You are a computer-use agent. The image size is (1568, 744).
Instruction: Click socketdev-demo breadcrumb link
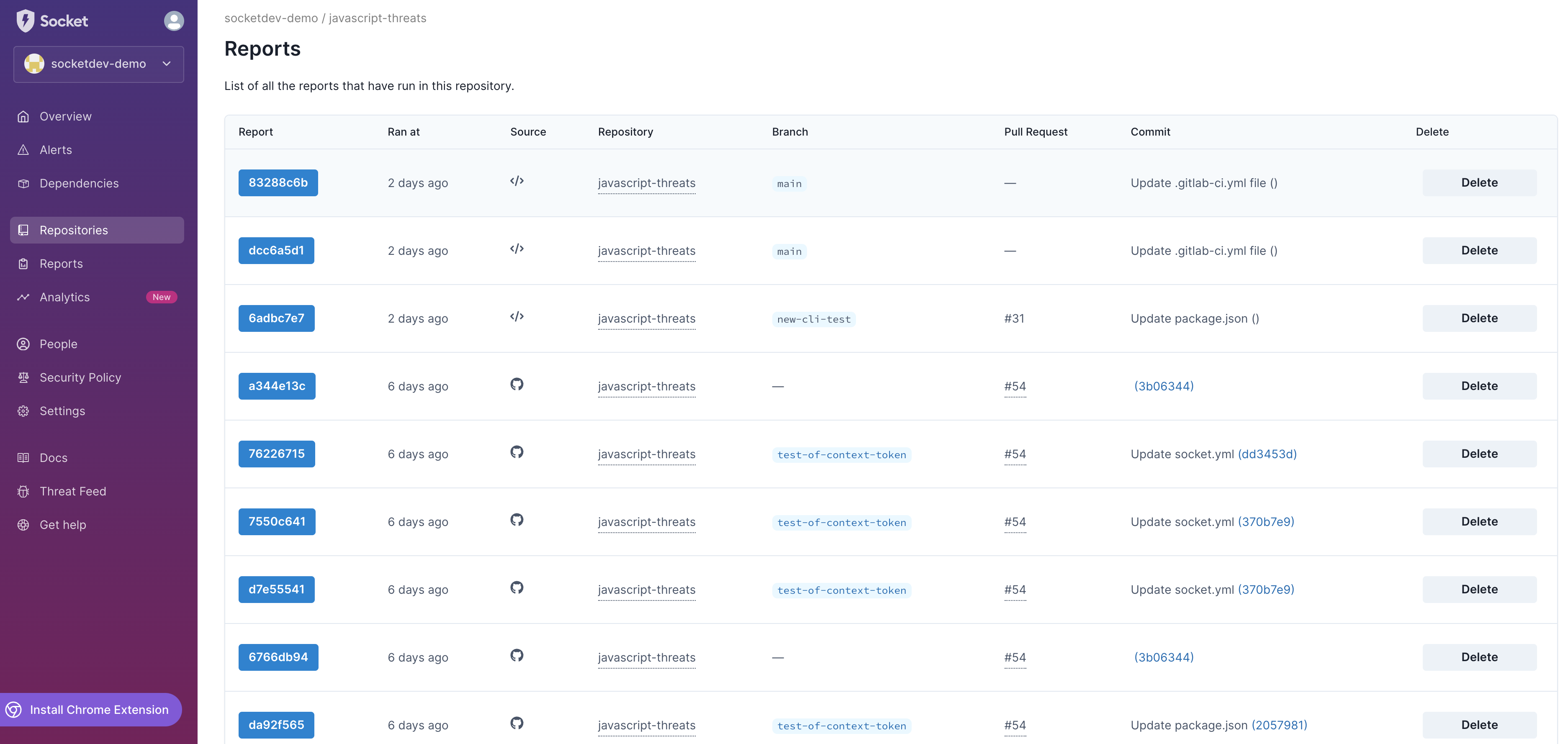pyautogui.click(x=271, y=18)
